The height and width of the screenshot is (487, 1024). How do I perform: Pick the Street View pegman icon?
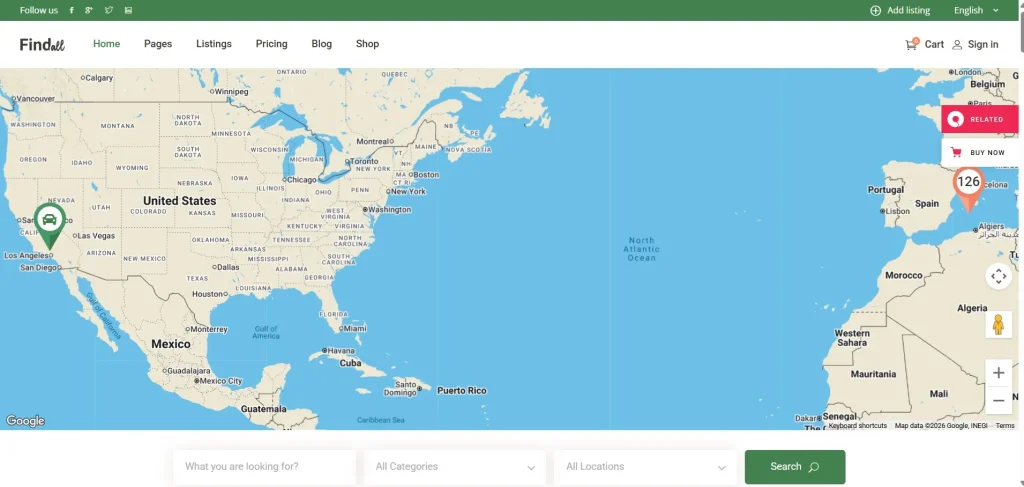point(999,324)
